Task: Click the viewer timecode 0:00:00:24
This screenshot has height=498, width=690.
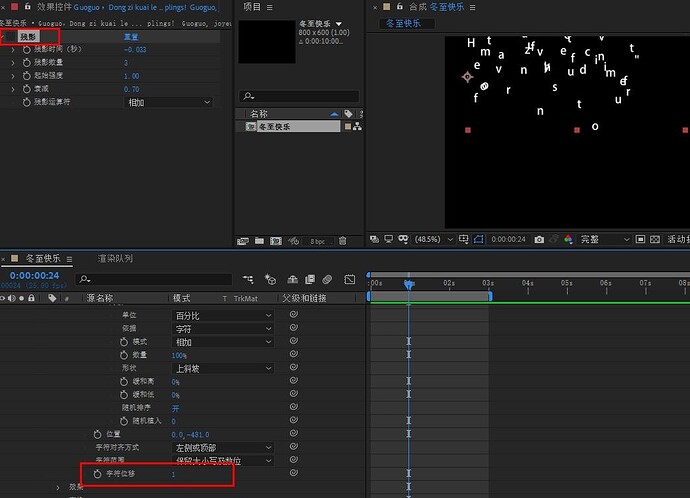Action: [x=508, y=239]
